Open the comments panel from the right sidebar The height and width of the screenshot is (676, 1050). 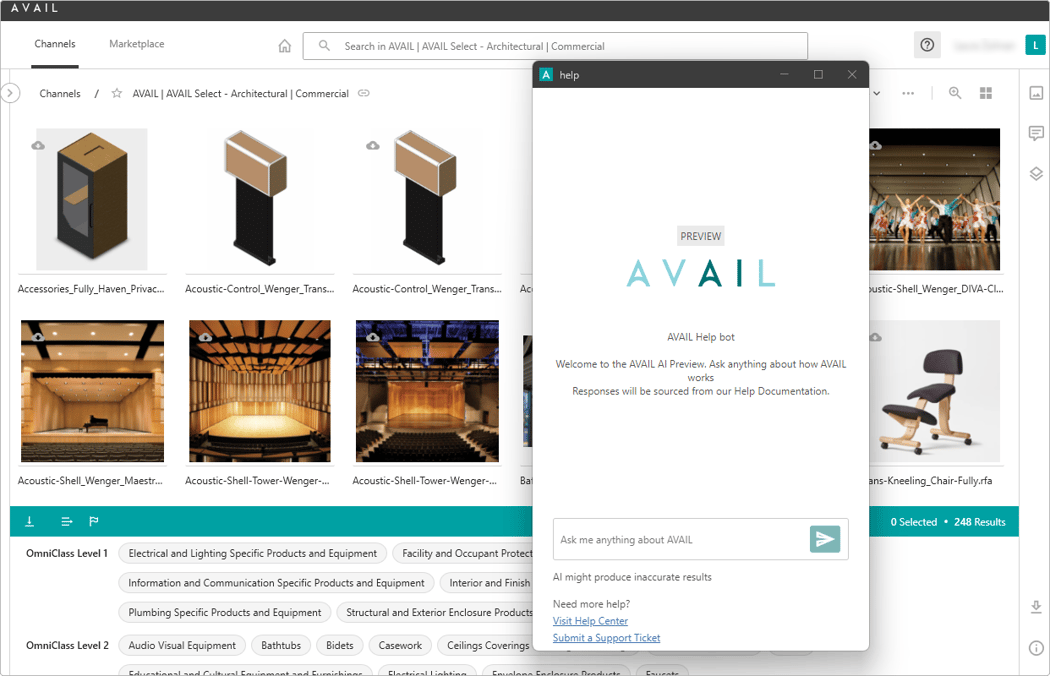pyautogui.click(x=1036, y=133)
